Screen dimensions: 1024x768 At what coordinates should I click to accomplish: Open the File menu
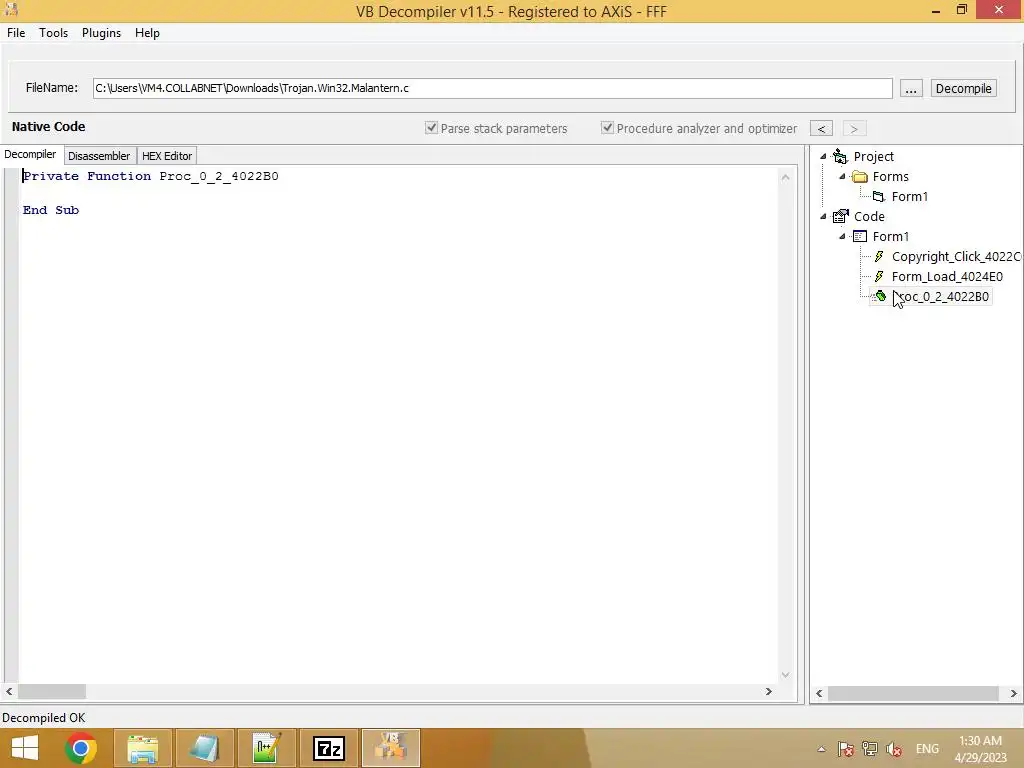[x=16, y=33]
